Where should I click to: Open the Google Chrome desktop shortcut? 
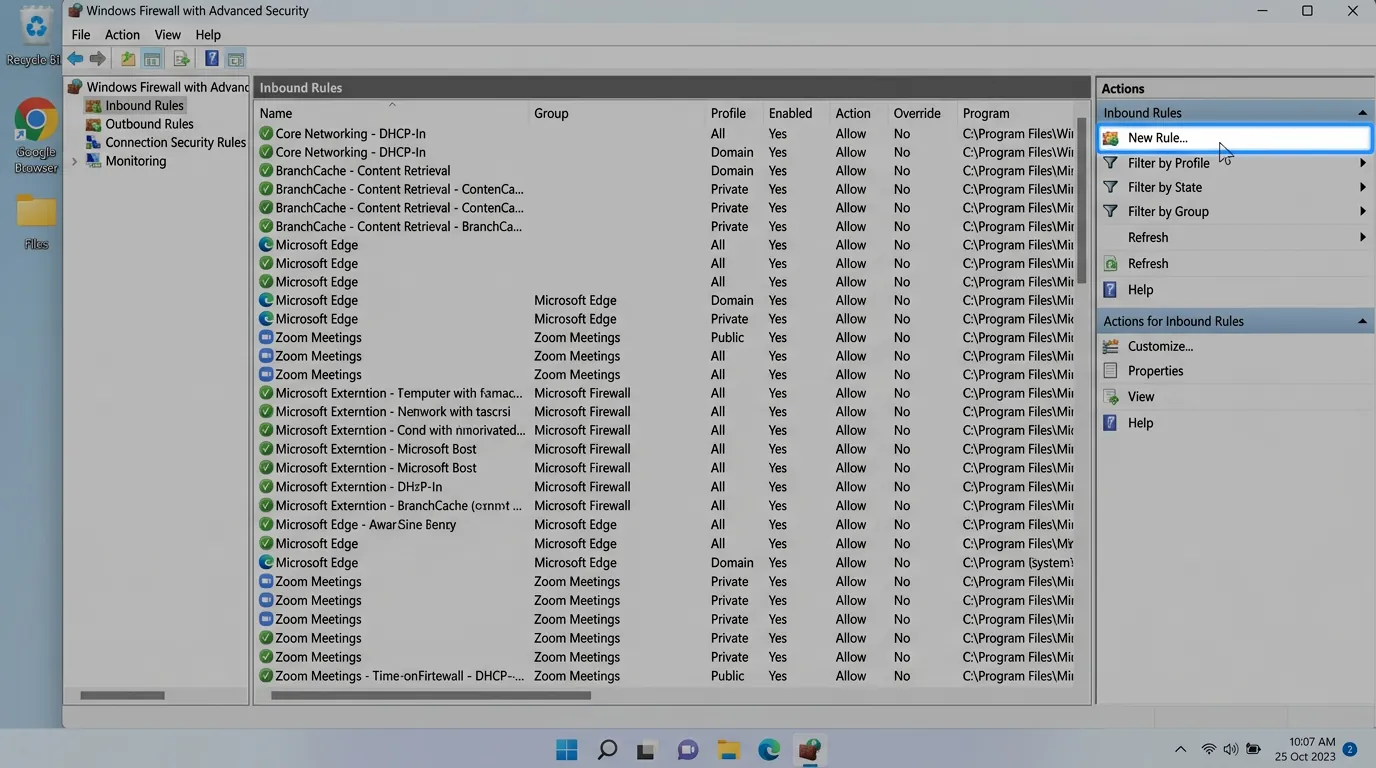tap(36, 136)
